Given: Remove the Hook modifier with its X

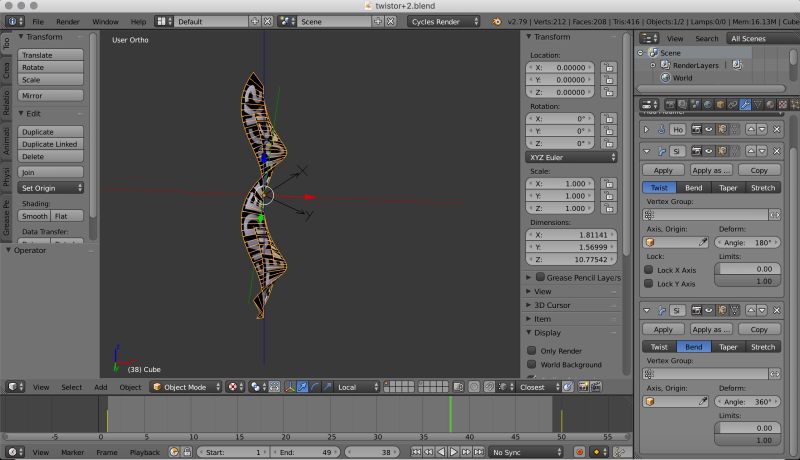Looking at the screenshot, I should 777,130.
